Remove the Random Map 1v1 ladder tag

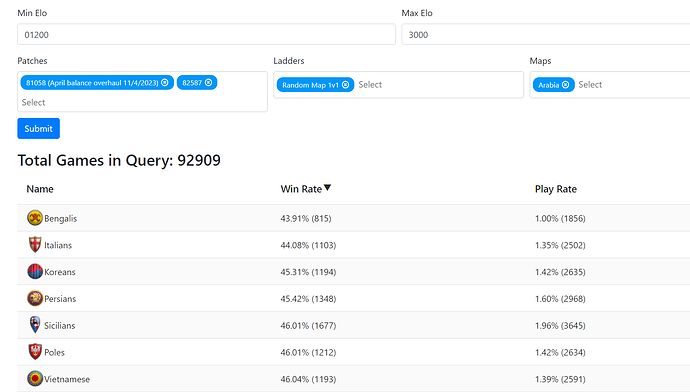(345, 85)
